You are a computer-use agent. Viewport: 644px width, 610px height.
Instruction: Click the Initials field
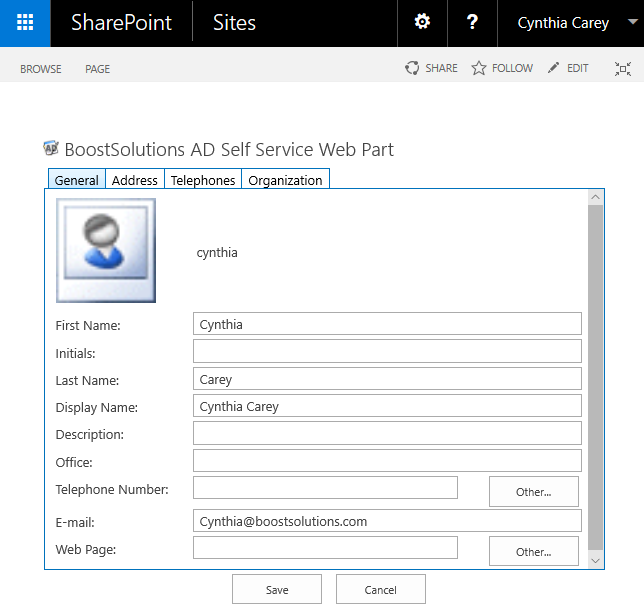point(387,351)
